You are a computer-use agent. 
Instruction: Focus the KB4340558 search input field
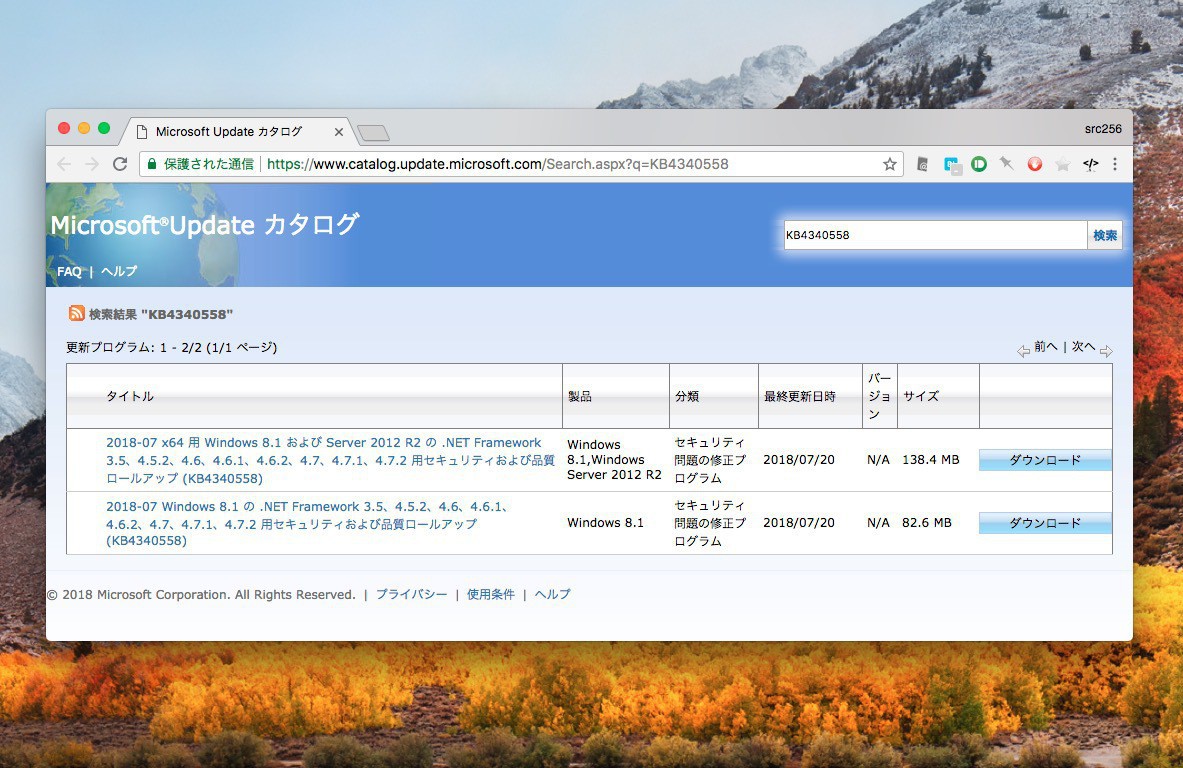coord(935,235)
